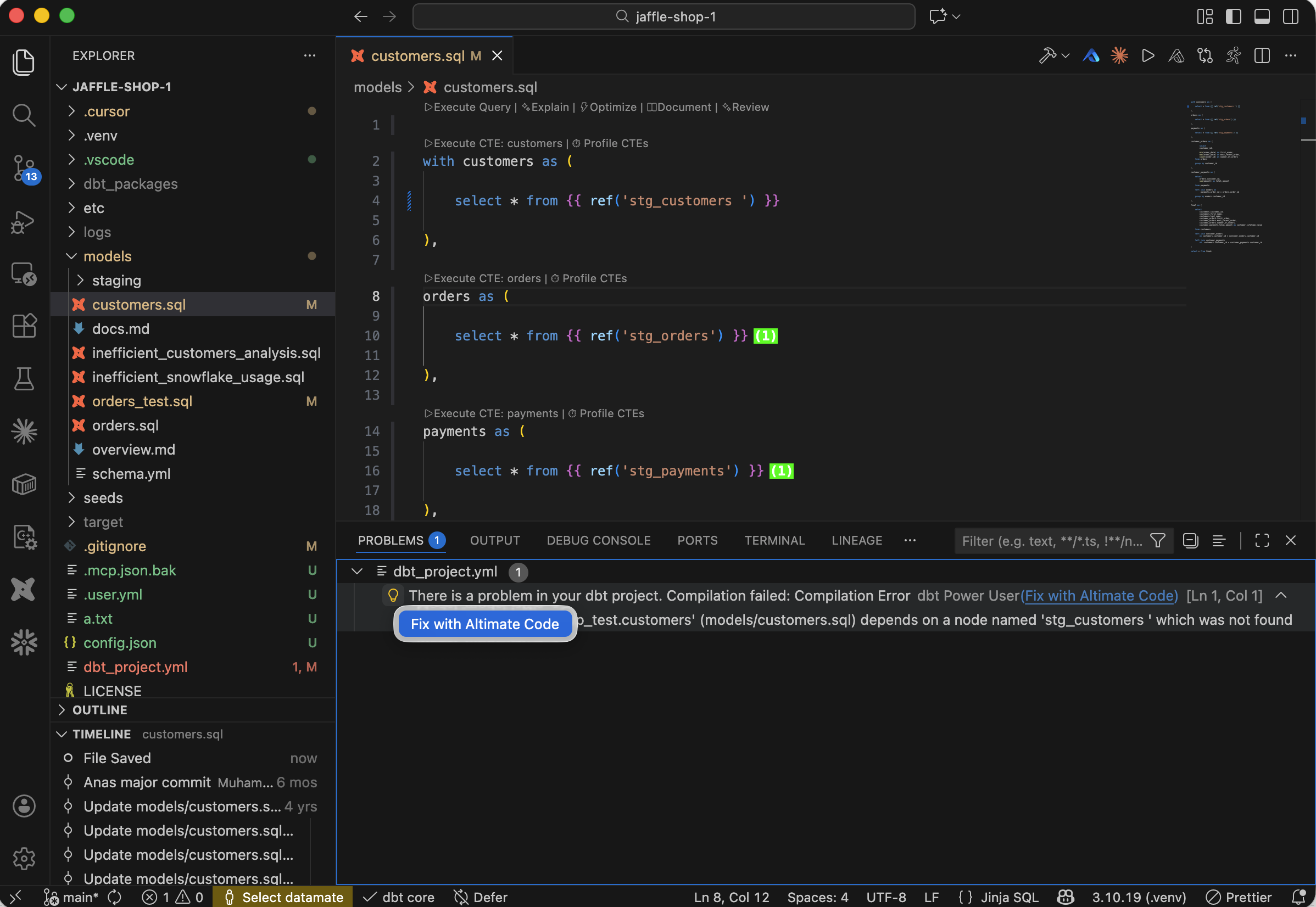Open the Testing flask view
This screenshot has height=907, width=1316.
(23, 379)
